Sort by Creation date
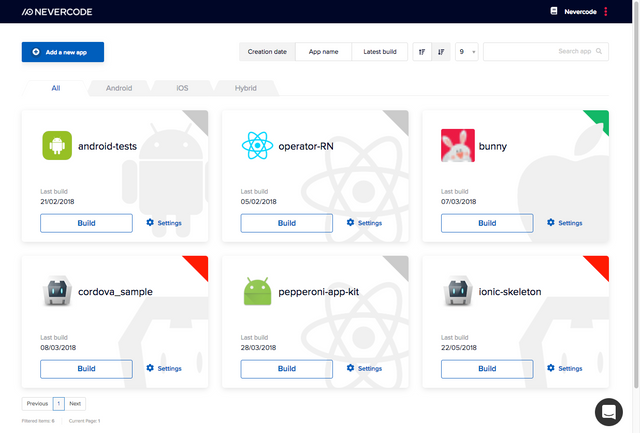Viewport: 640px width, 433px height. (267, 52)
